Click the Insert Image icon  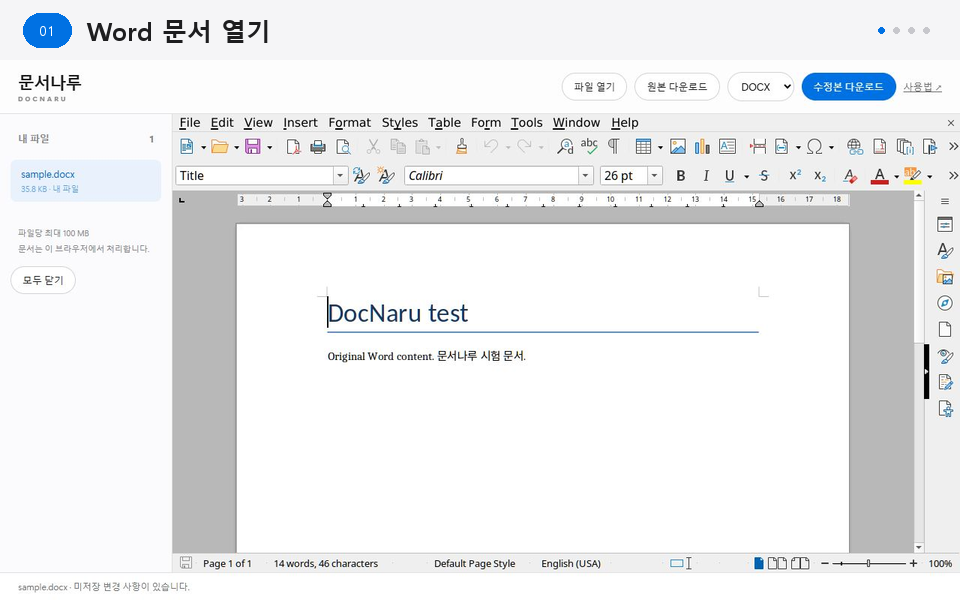pyautogui.click(x=678, y=146)
